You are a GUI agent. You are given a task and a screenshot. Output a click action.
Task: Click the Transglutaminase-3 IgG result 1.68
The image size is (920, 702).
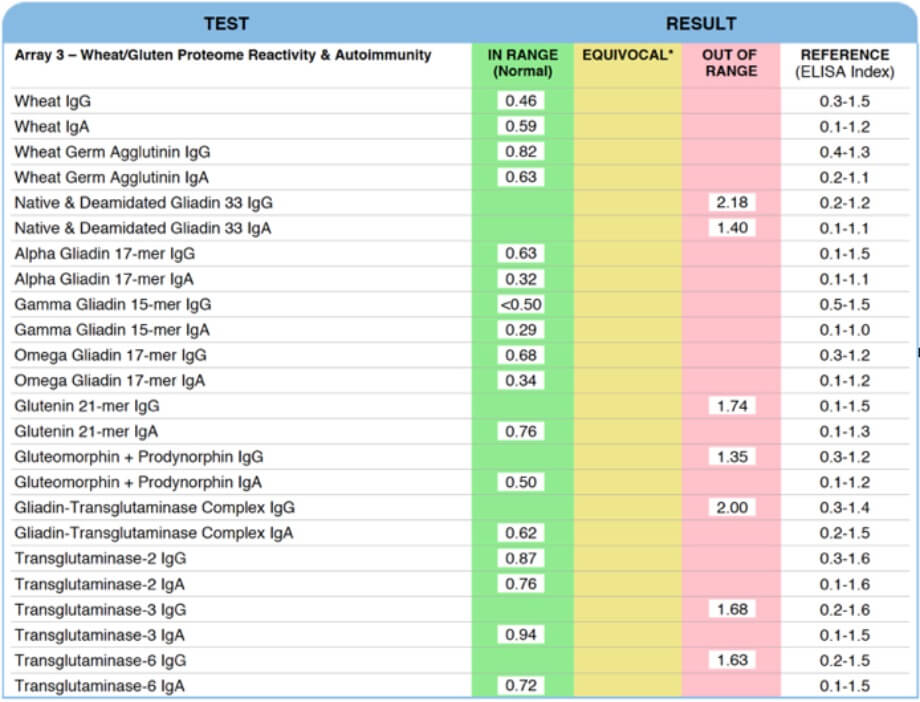pos(732,609)
